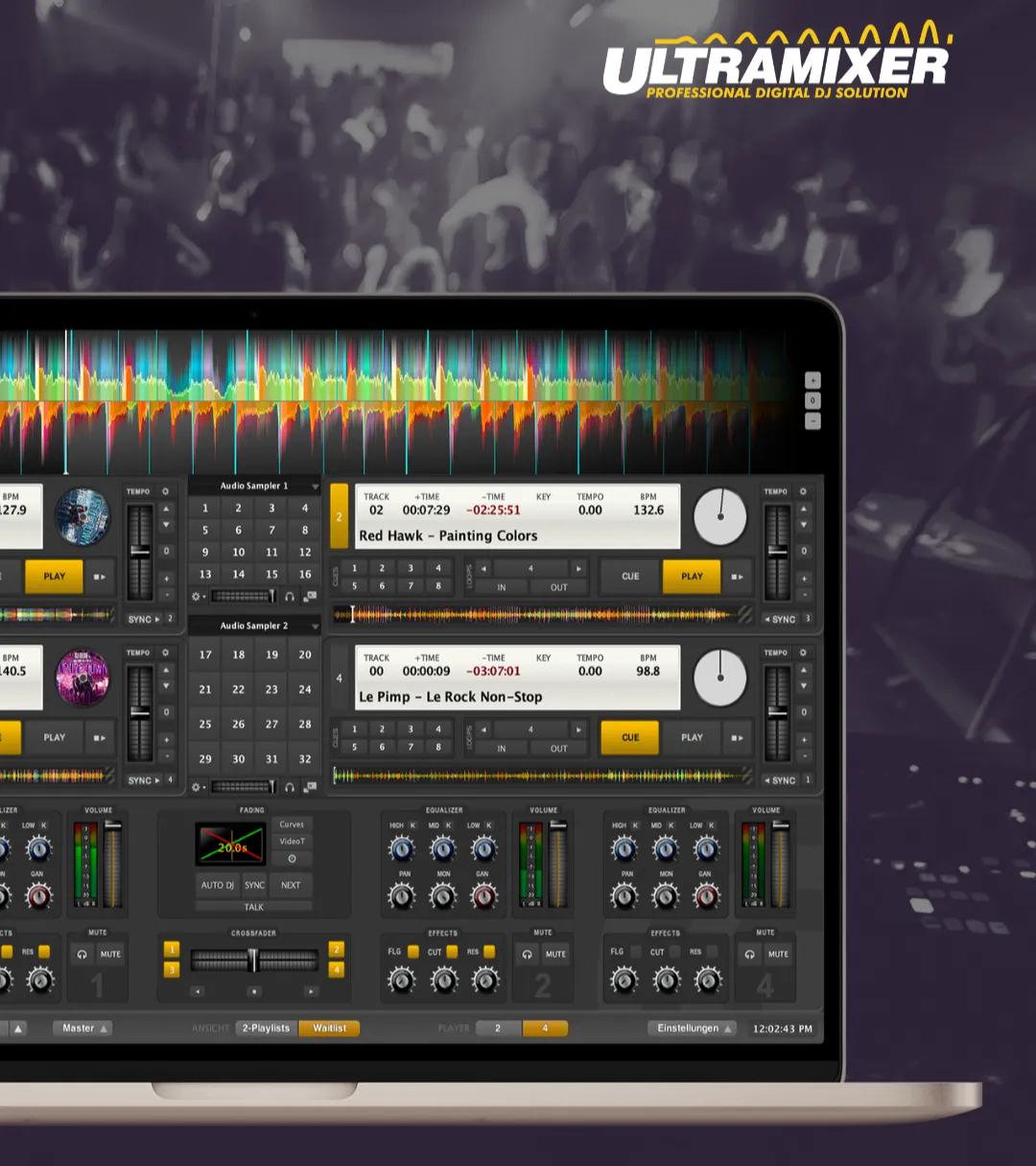Image resolution: width=1036 pixels, height=1166 pixels.
Task: Mute channel 4
Action: click(x=778, y=954)
